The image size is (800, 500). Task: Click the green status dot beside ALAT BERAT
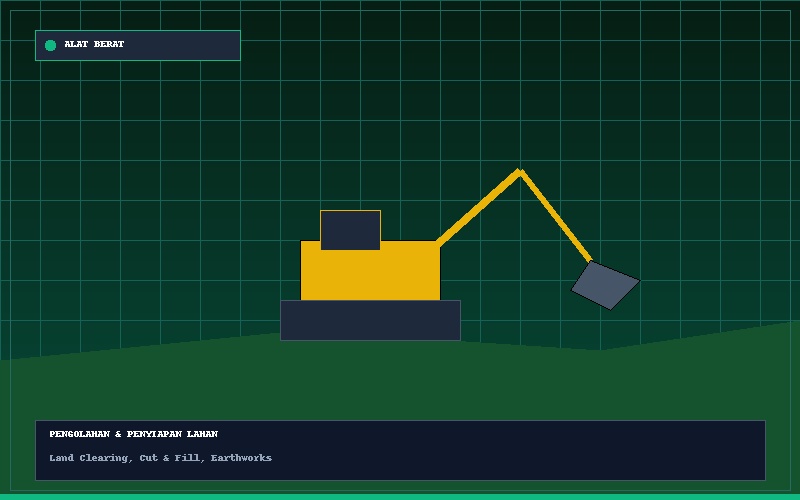50,45
